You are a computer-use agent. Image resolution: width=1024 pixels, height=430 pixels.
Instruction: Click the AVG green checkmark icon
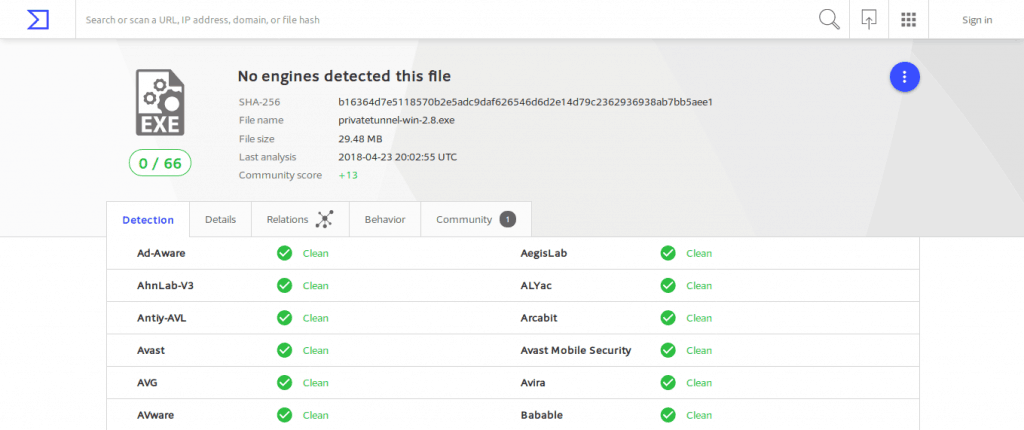[x=284, y=383]
